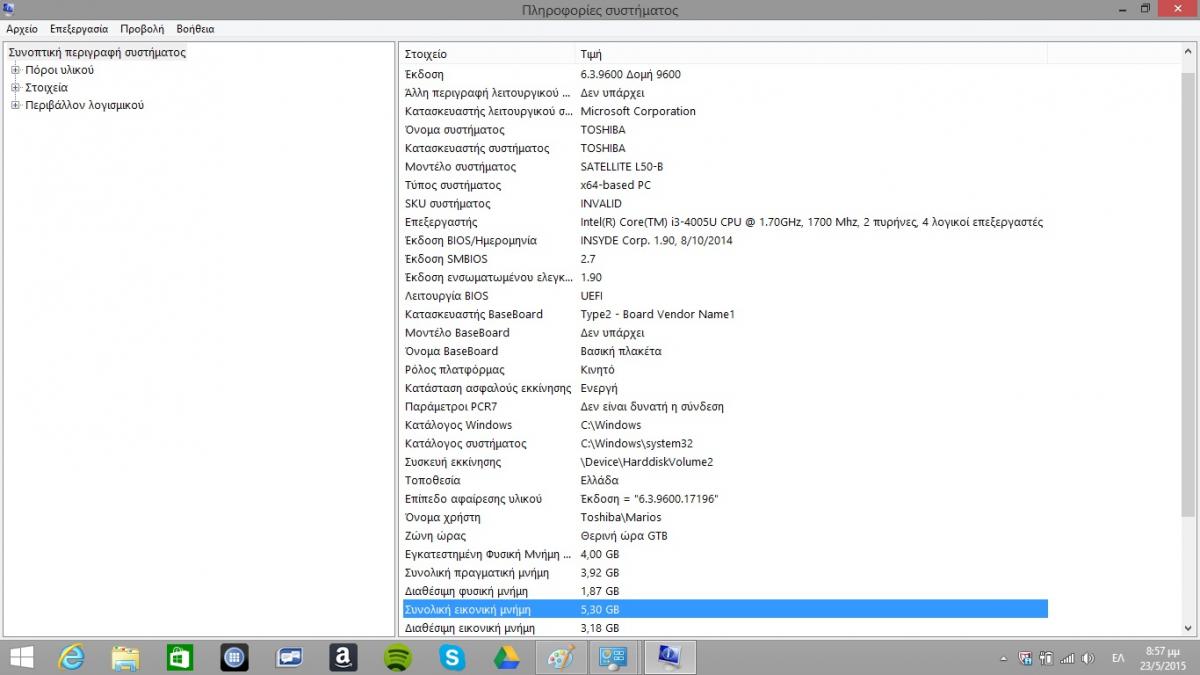Image resolution: width=1200 pixels, height=675 pixels.
Task: Open Google Drive from the taskbar
Action: (506, 658)
